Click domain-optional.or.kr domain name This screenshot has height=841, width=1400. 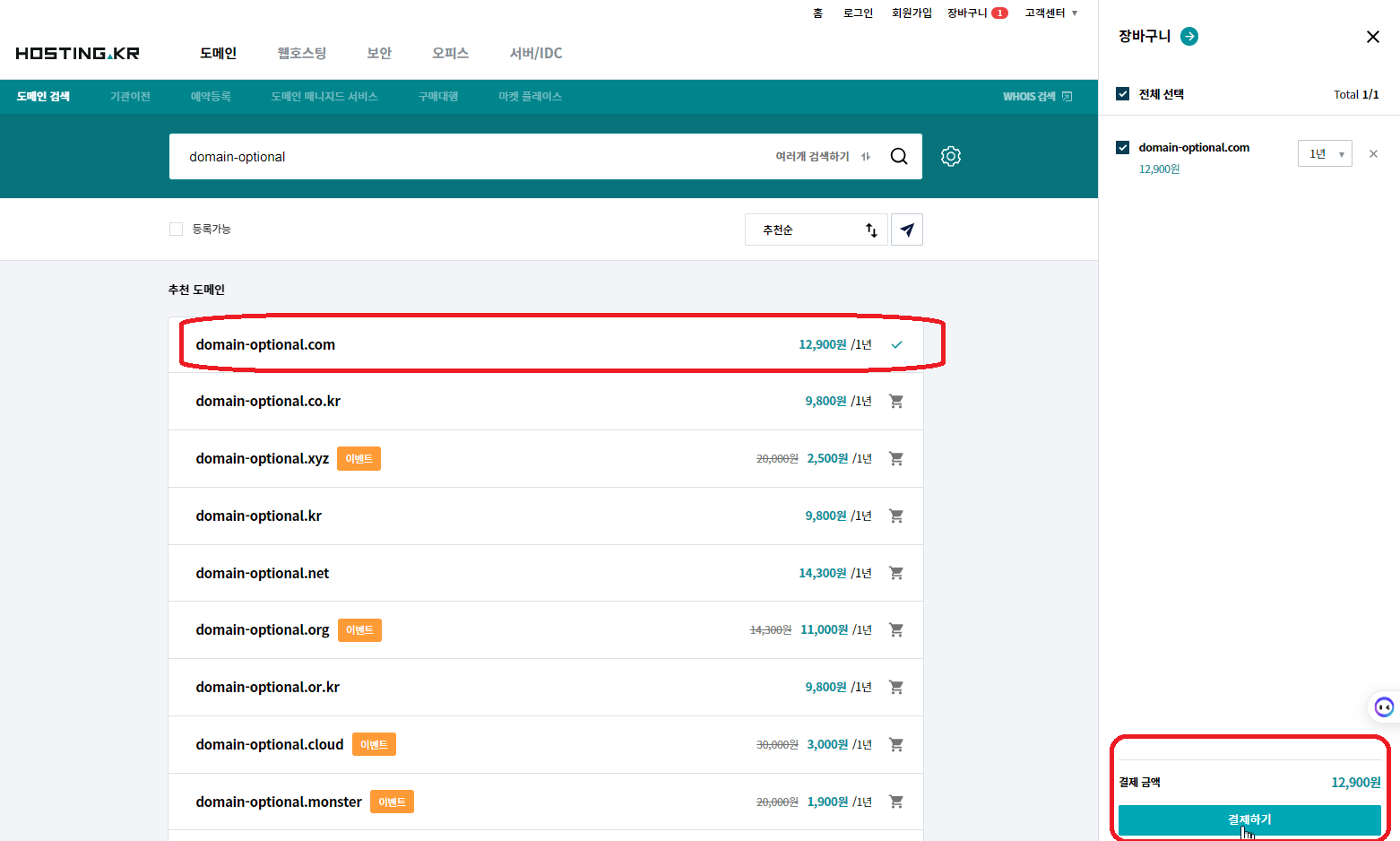(267, 687)
